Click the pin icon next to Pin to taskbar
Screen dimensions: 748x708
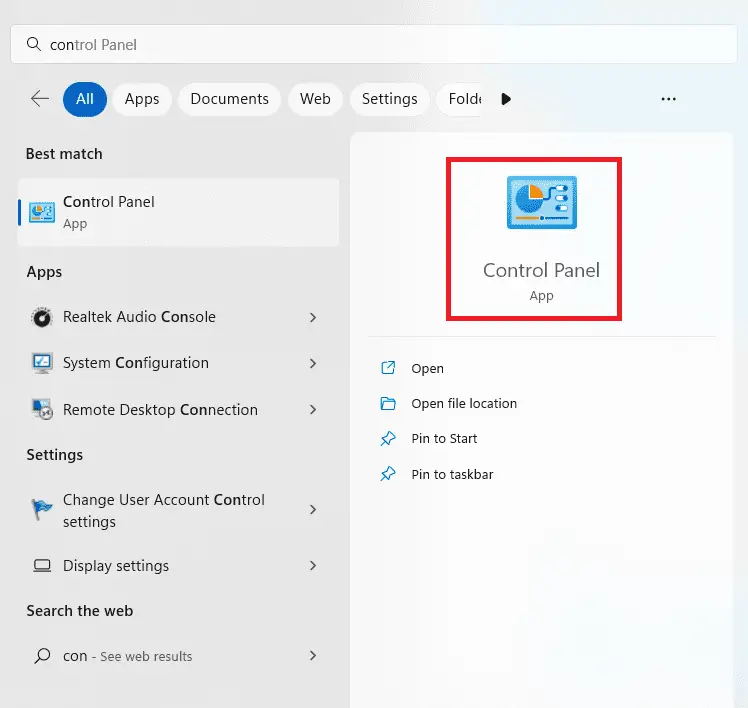coord(388,474)
